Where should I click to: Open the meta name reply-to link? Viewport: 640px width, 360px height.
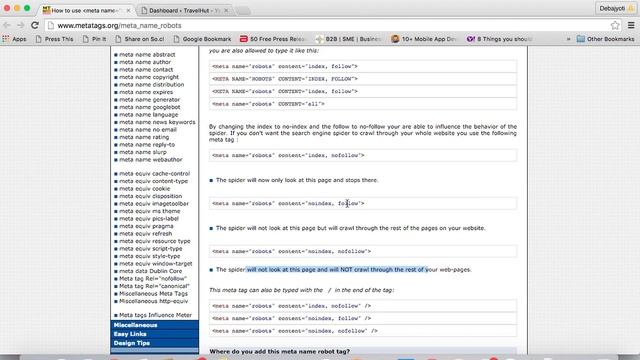pos(147,144)
